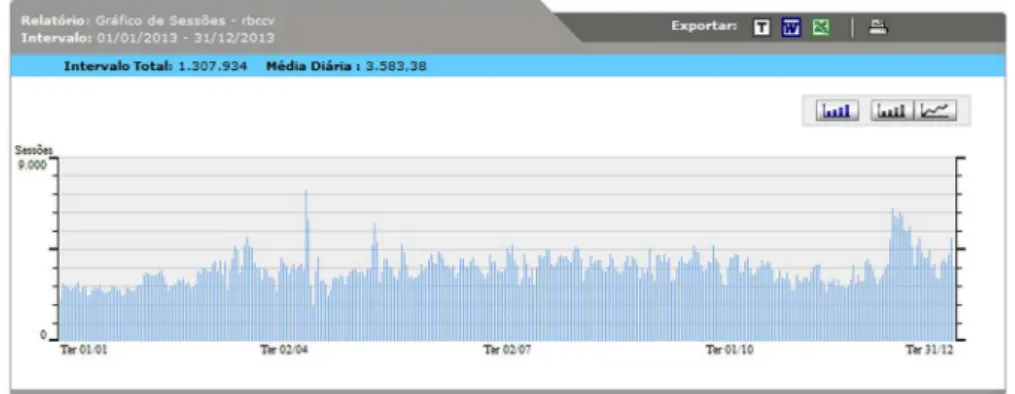This screenshot has width=1015, height=394.
Task: Click the 'Exportar:' label
Action: tap(704, 27)
